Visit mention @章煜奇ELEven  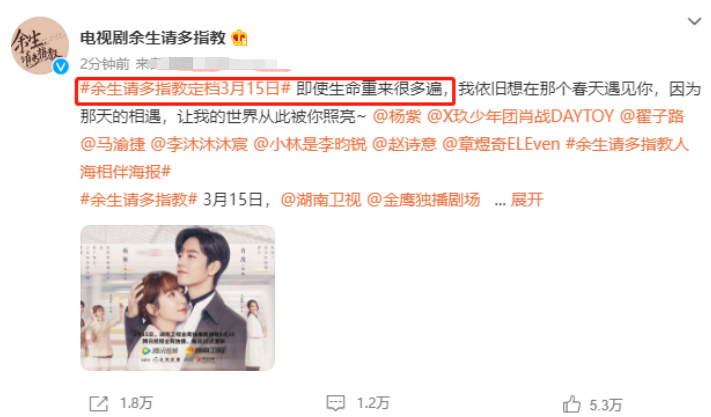pyautogui.click(x=501, y=144)
